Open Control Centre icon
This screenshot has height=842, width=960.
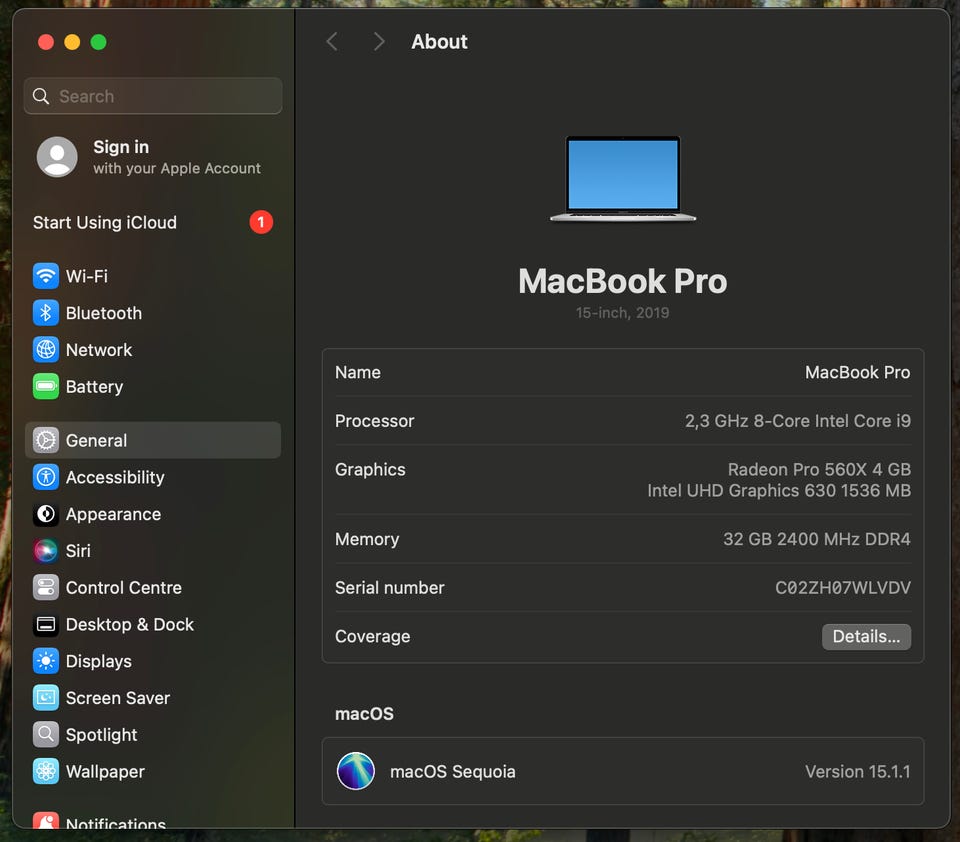[46, 588]
